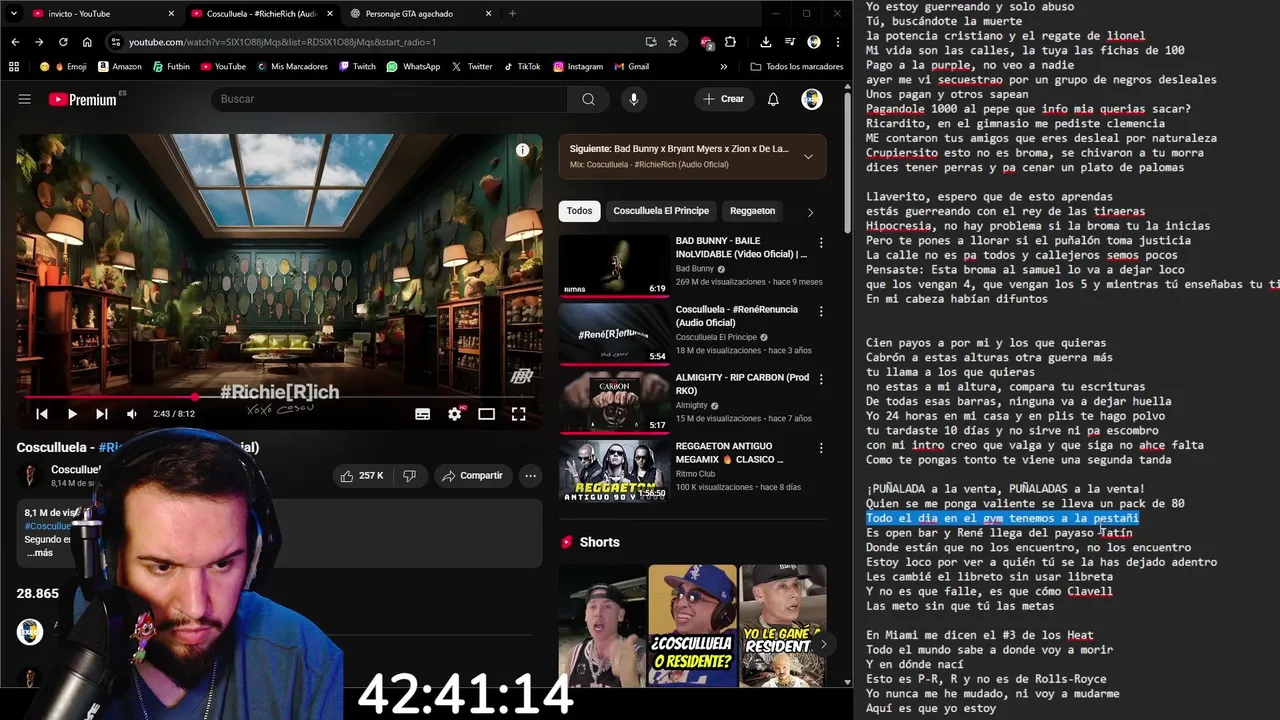Open the WhatsApp bookmark

click(413, 67)
